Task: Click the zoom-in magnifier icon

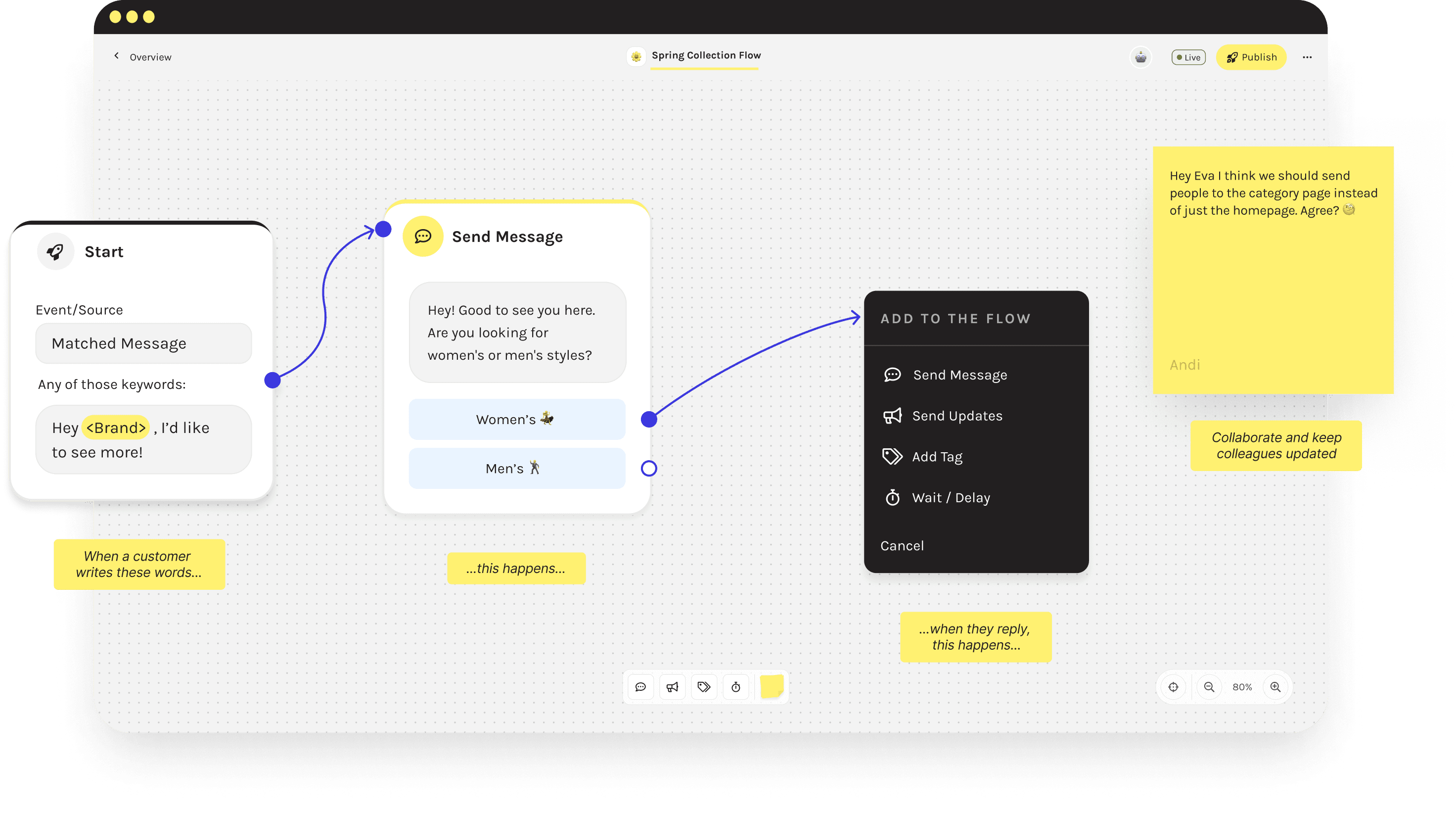Action: (1276, 686)
